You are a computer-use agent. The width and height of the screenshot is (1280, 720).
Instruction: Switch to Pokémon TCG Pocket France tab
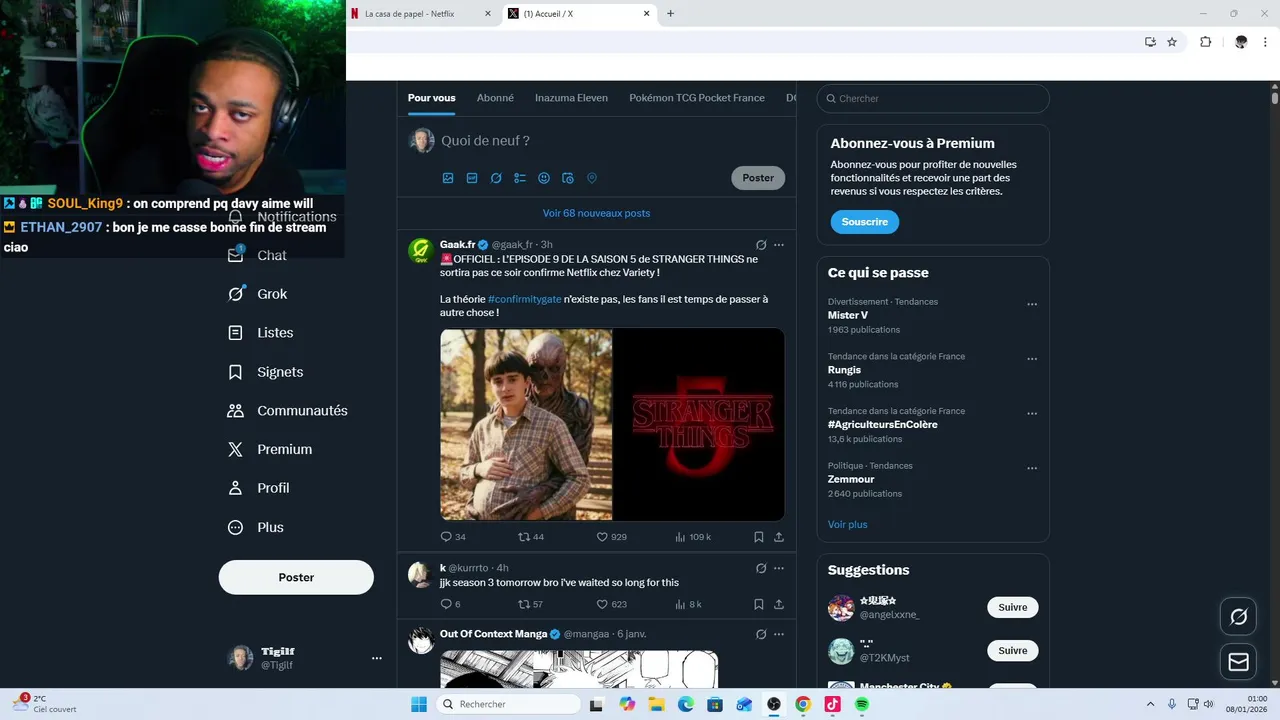[697, 98]
